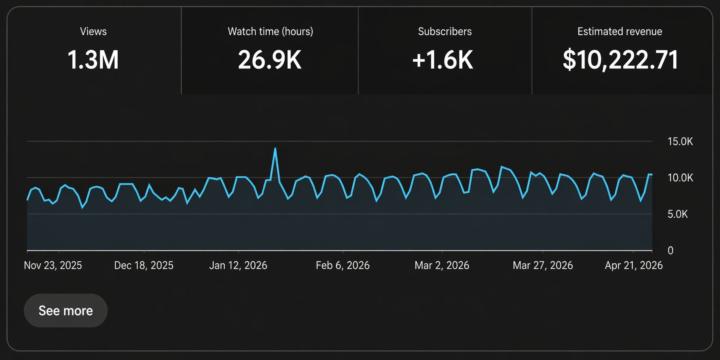This screenshot has width=720, height=360.
Task: Click the Nov 23, 2025 axis date
Action: [x=53, y=265]
